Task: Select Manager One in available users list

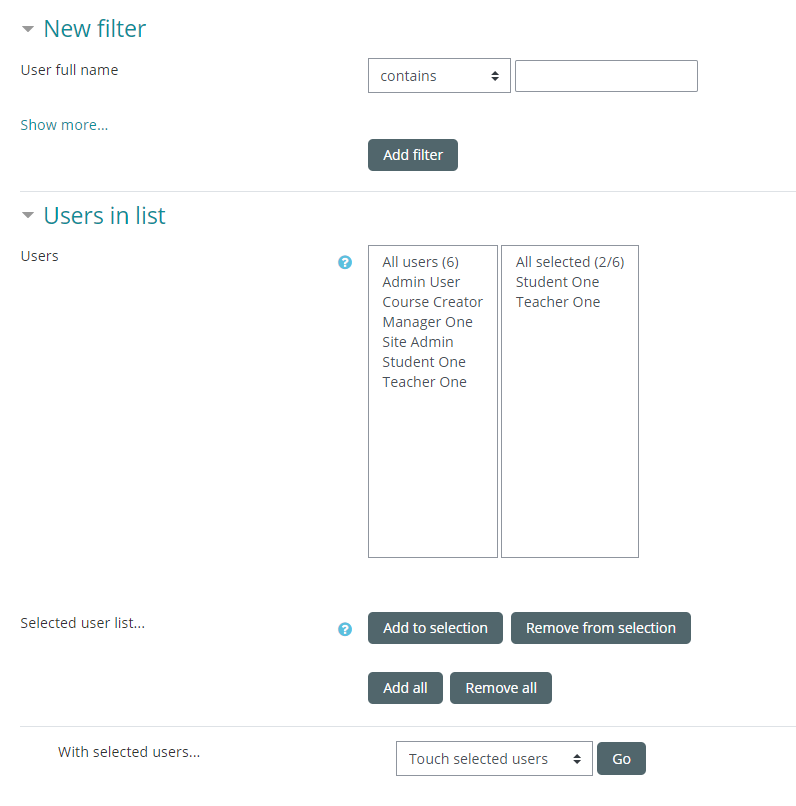Action: point(427,322)
